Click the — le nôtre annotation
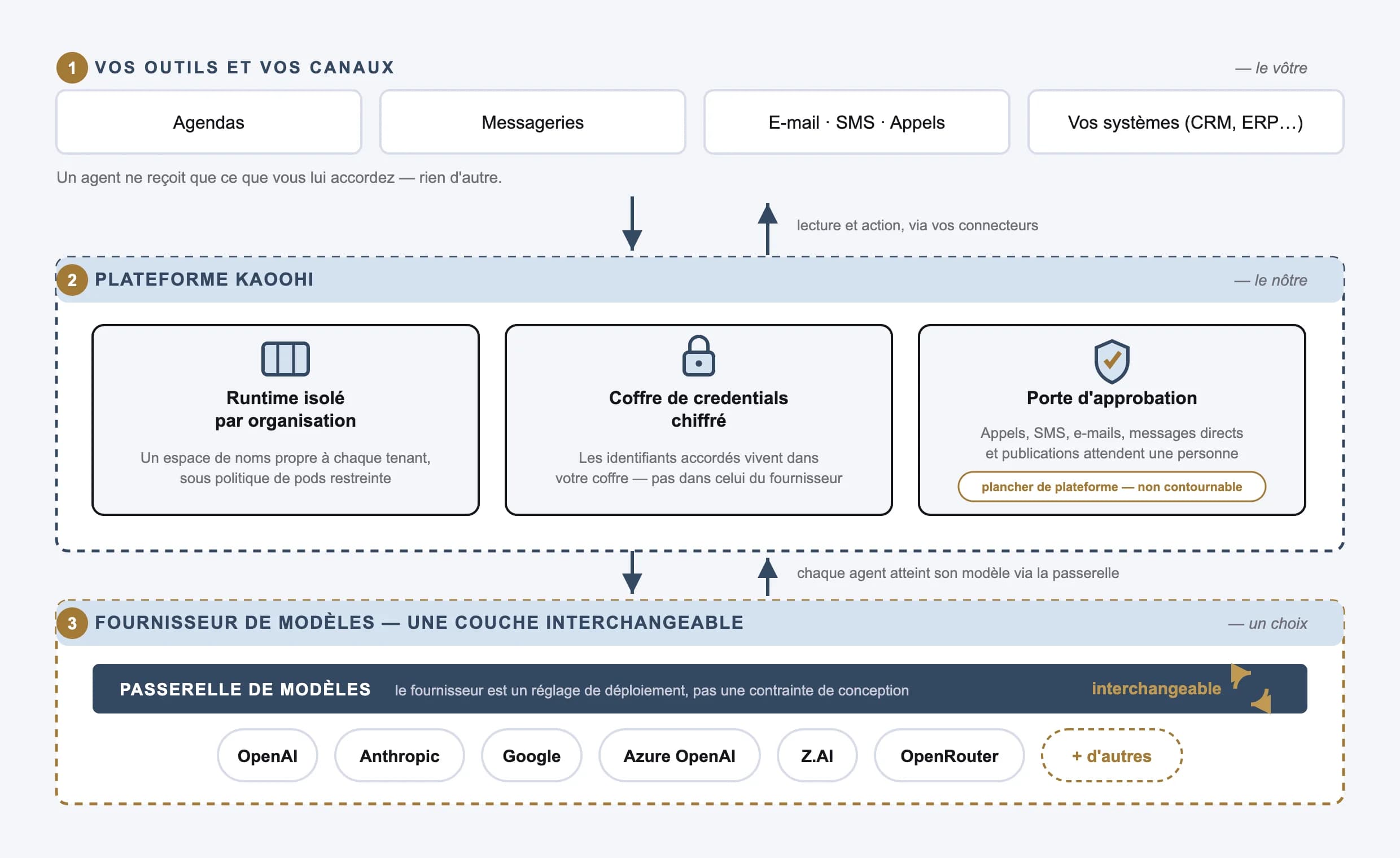The image size is (1400, 858). pyautogui.click(x=1271, y=280)
